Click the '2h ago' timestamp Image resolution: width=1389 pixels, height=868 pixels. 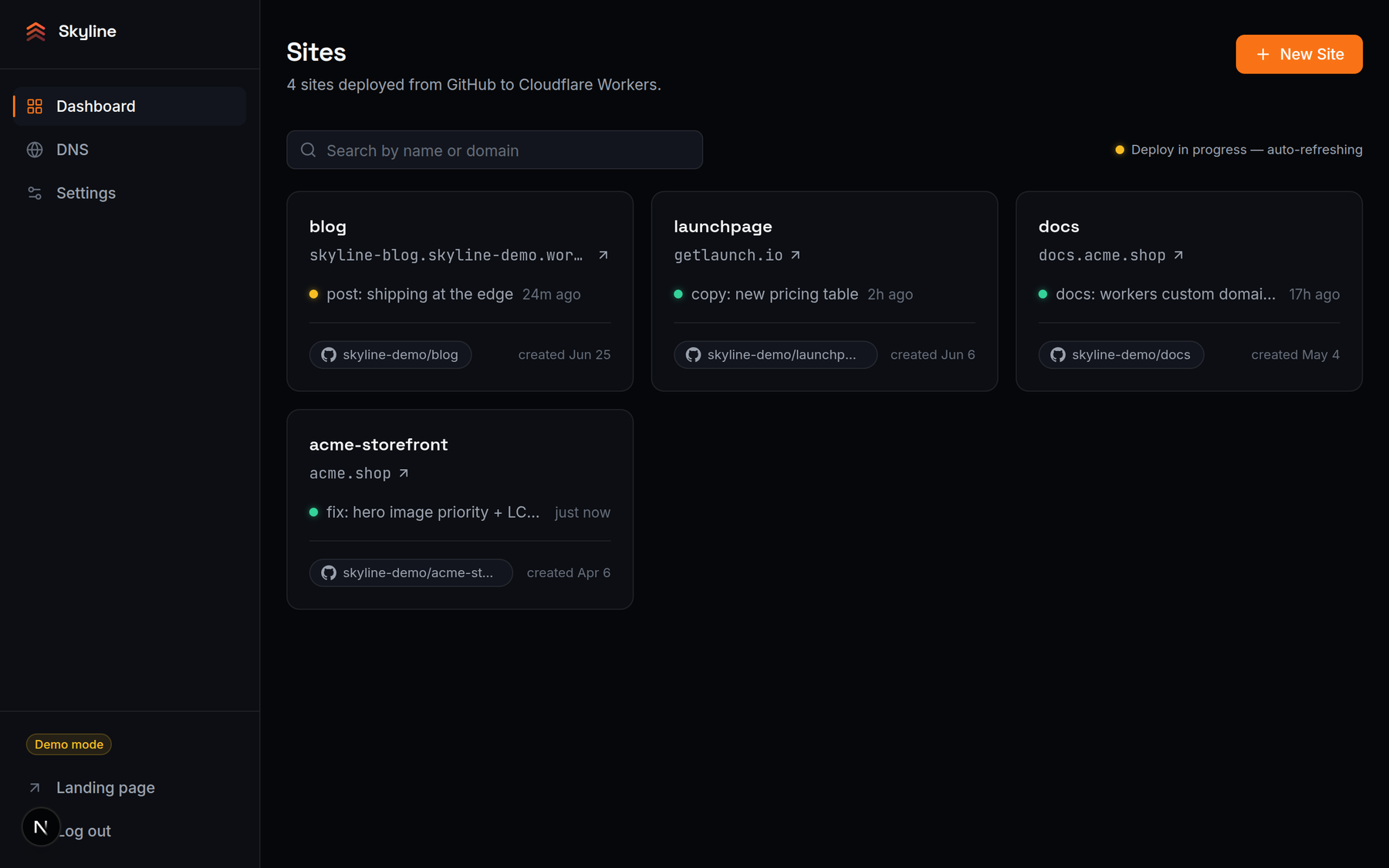[x=891, y=295]
